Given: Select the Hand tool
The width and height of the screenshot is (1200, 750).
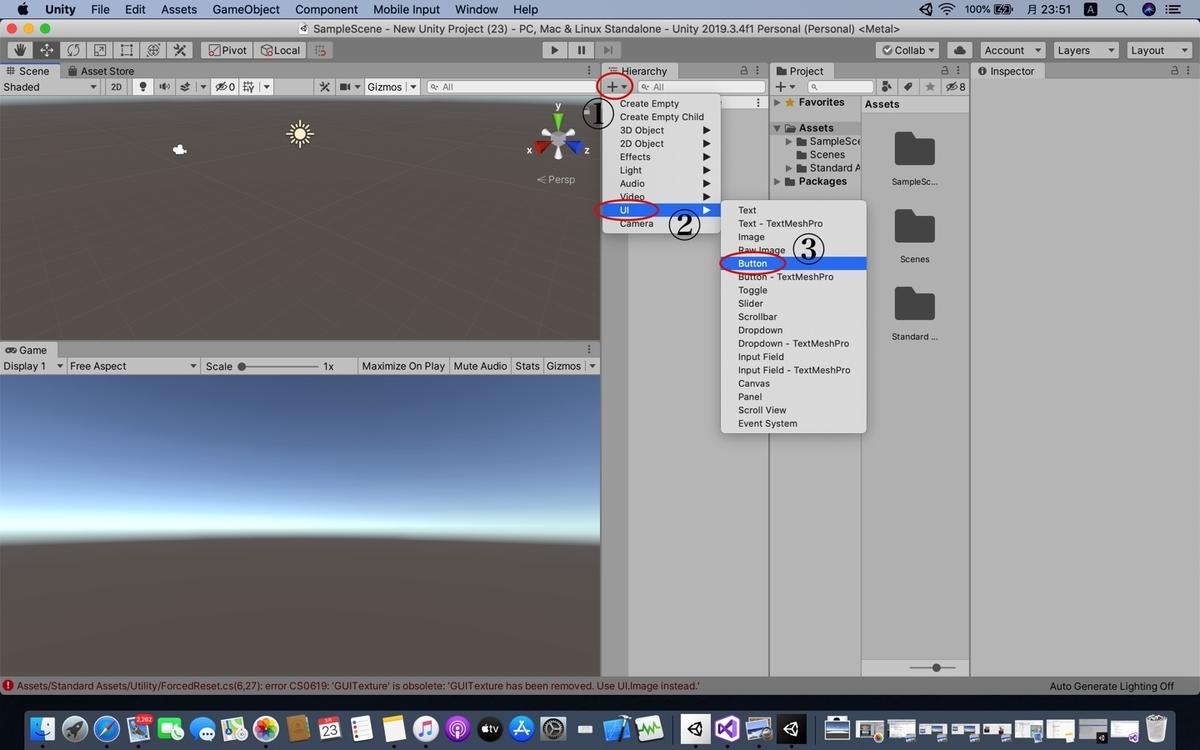Looking at the screenshot, I should click(x=19, y=50).
